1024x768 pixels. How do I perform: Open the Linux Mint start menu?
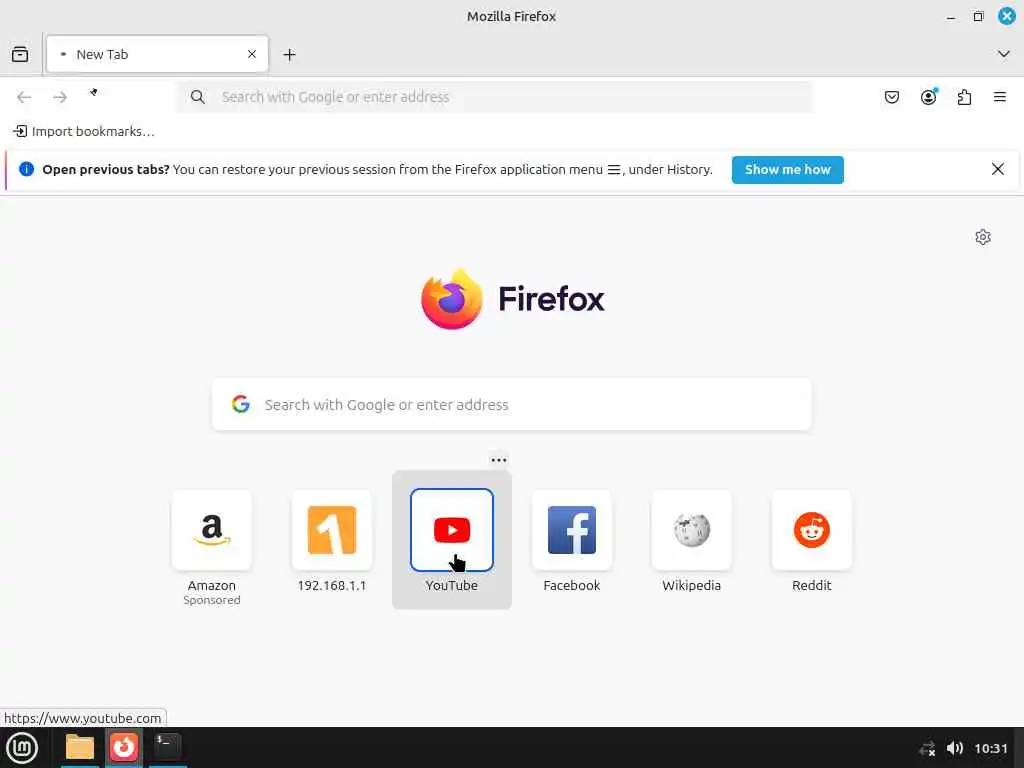click(x=22, y=748)
